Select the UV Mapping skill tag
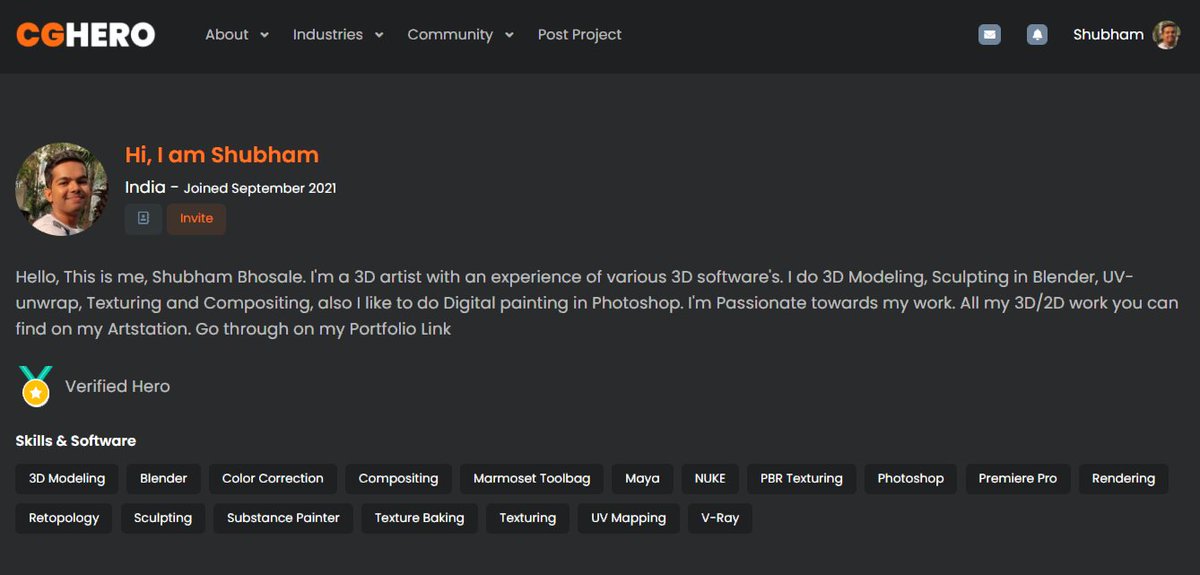 click(x=628, y=518)
